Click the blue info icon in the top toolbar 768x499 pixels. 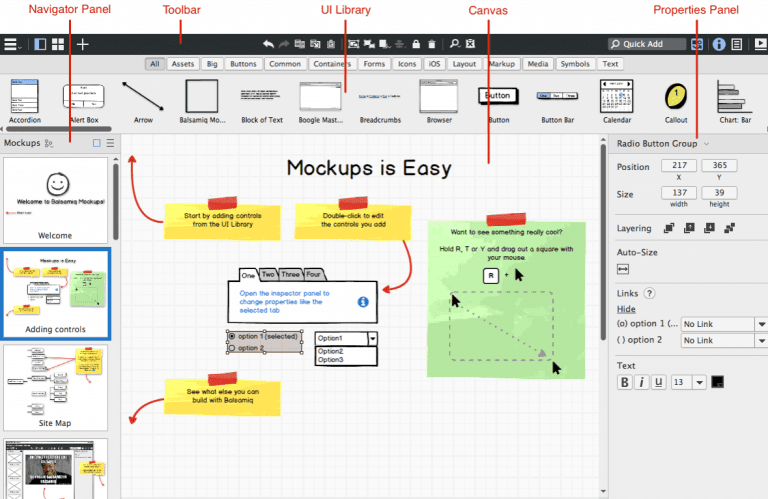(x=718, y=44)
